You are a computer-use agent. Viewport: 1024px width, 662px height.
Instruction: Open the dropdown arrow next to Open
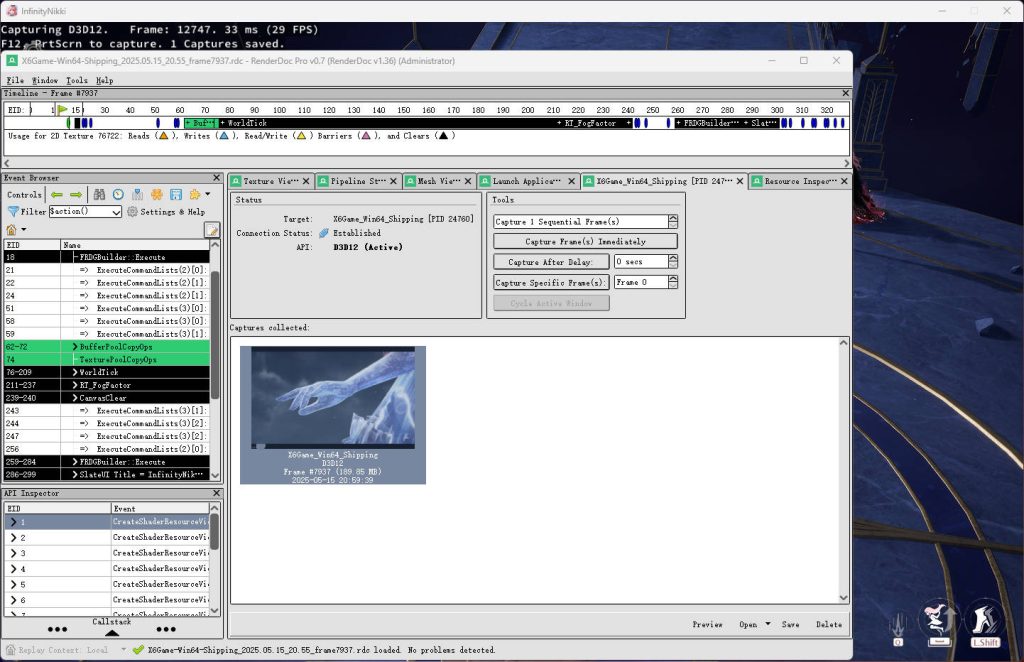pos(767,624)
